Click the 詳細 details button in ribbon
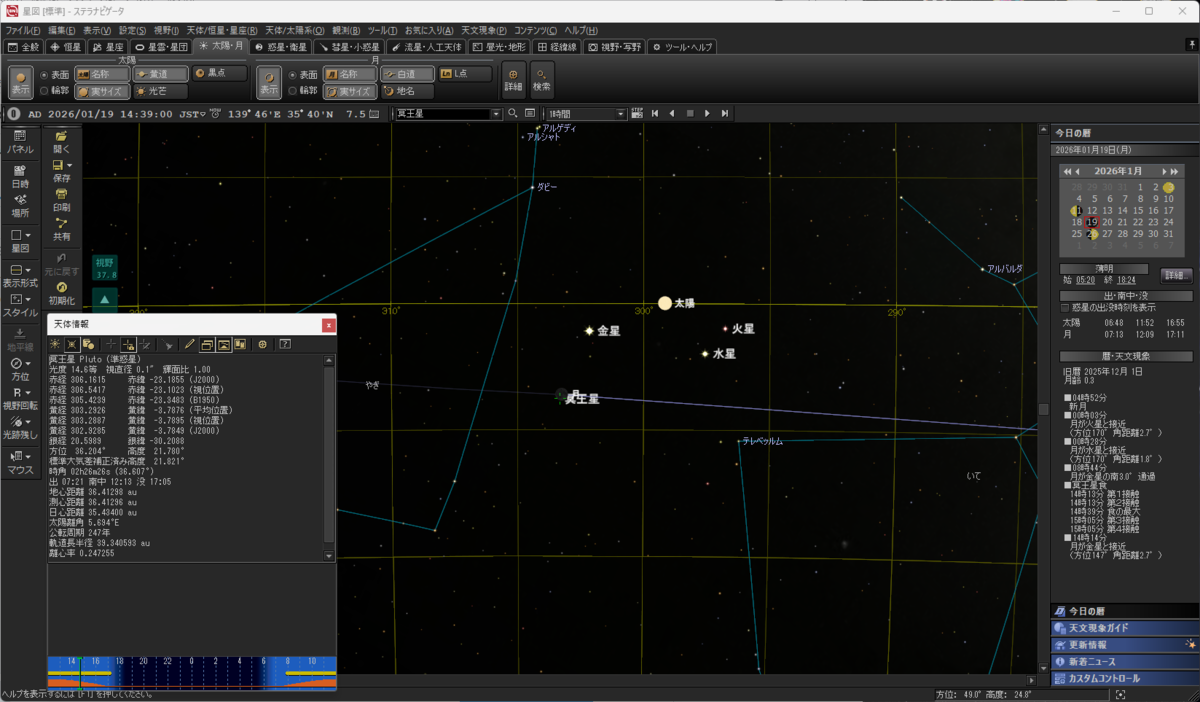This screenshot has height=702, width=1200. click(513, 79)
